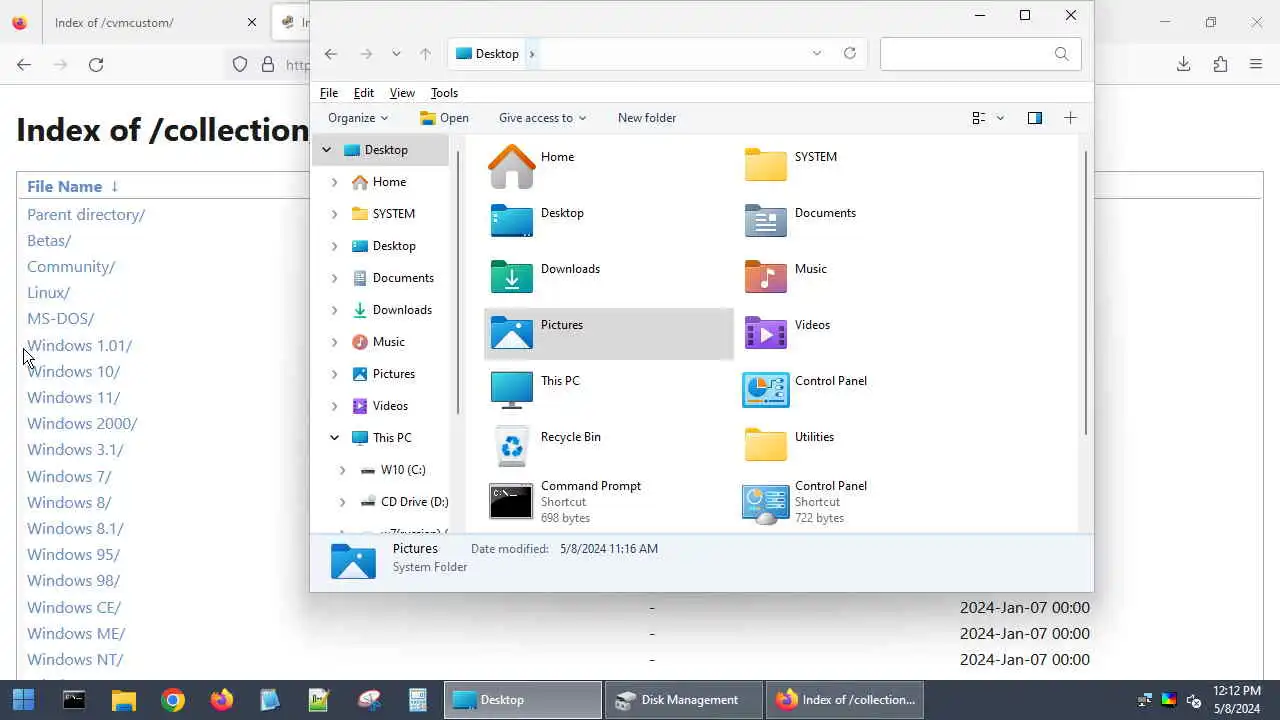Follow the Parent directory/ link

(86, 215)
